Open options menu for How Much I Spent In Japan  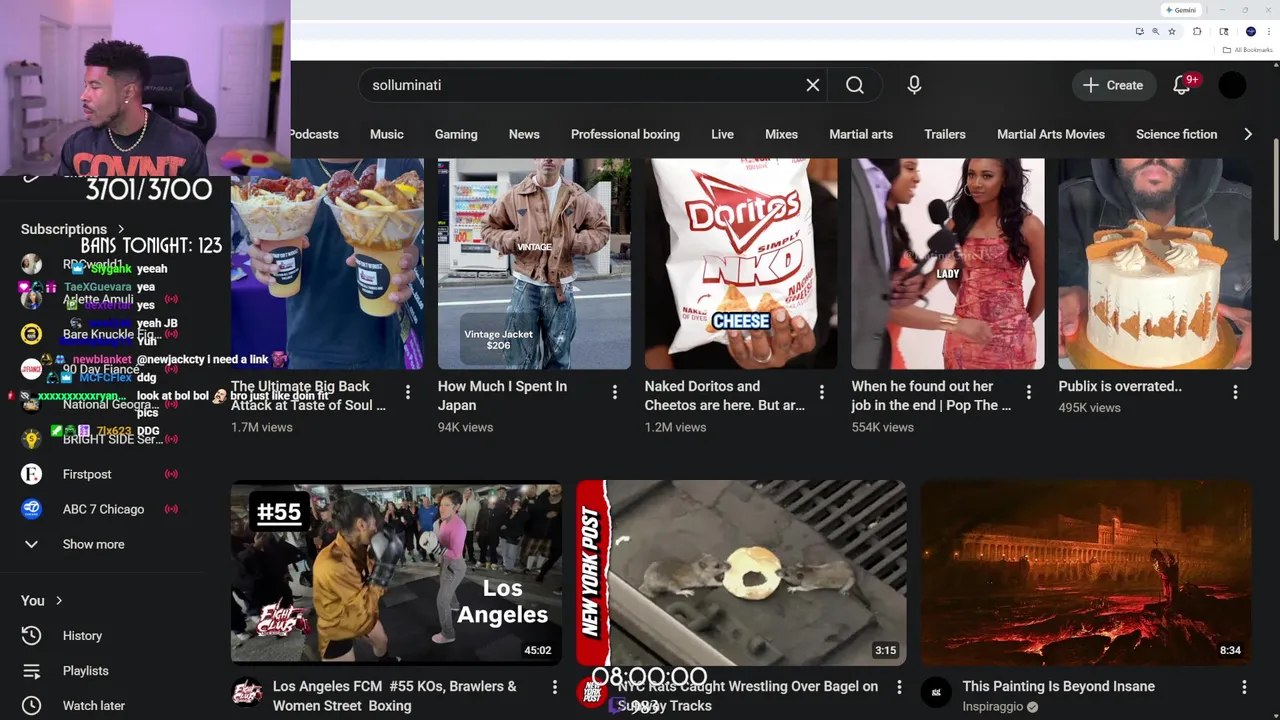click(x=615, y=392)
